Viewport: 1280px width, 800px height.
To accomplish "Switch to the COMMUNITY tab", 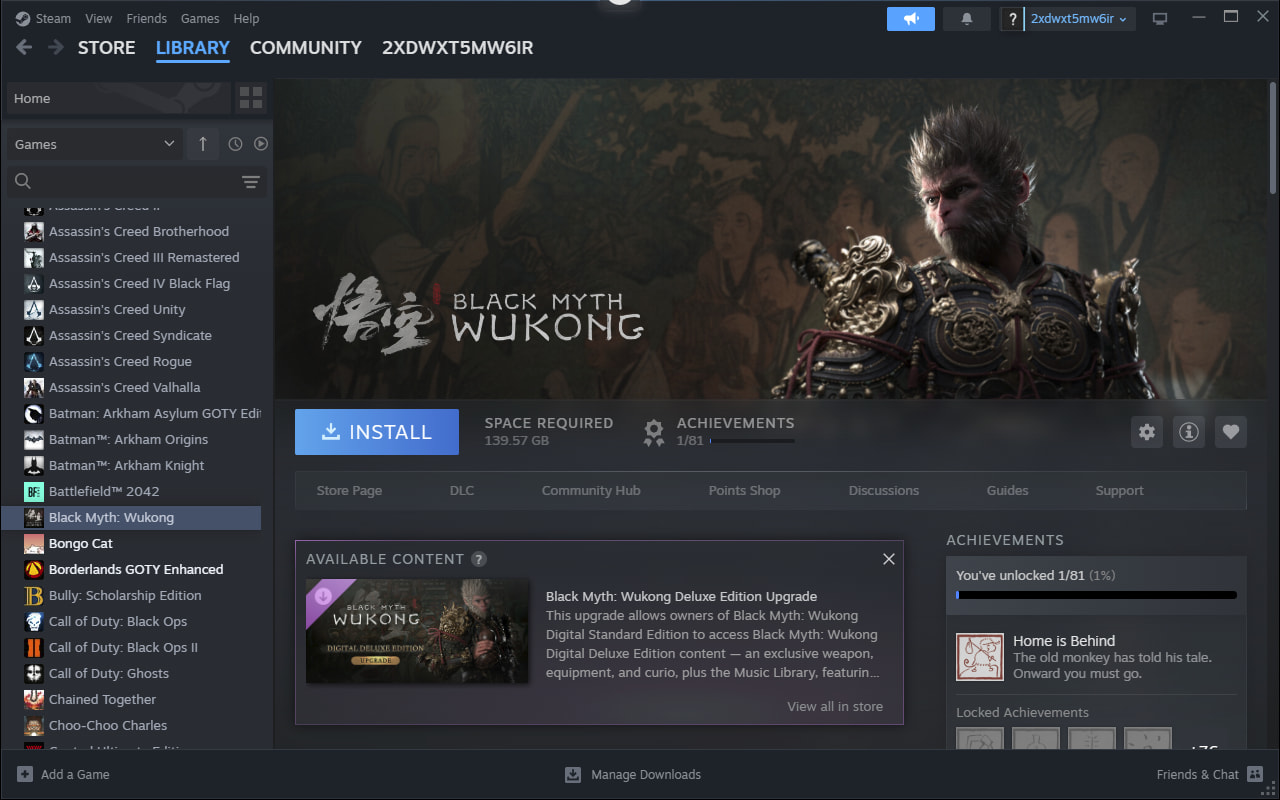I will pos(306,47).
